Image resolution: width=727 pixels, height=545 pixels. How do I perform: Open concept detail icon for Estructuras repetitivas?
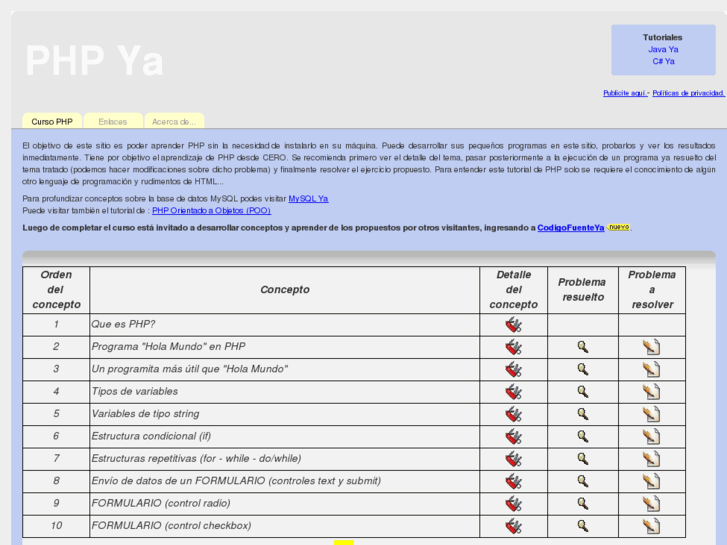[513, 459]
